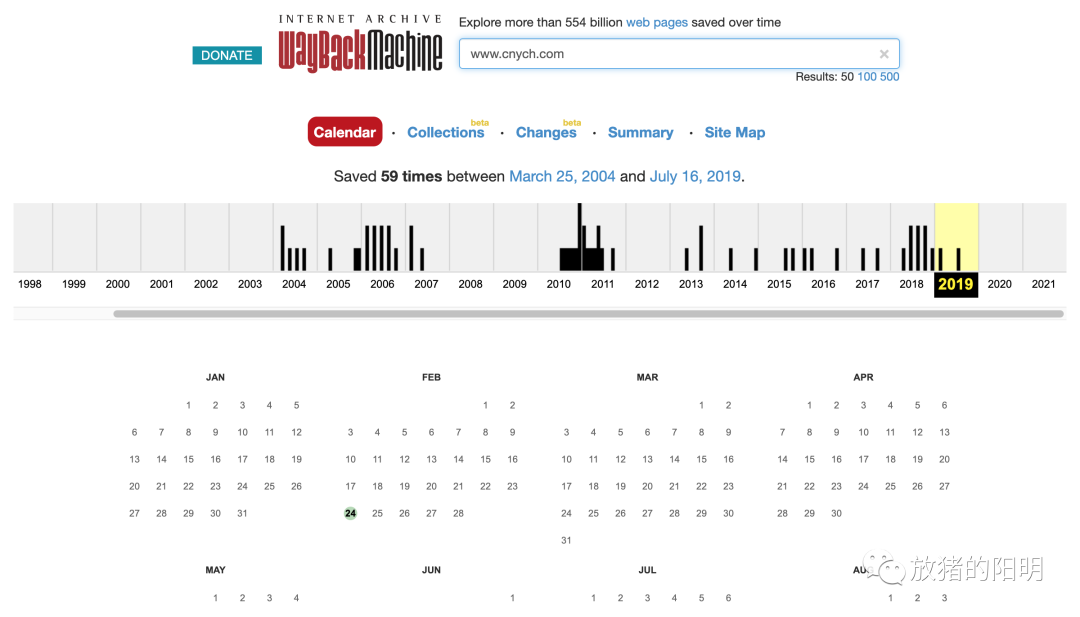This screenshot has height=617, width=1080.
Task: Select year 2018 on the timeline
Action: 911,284
